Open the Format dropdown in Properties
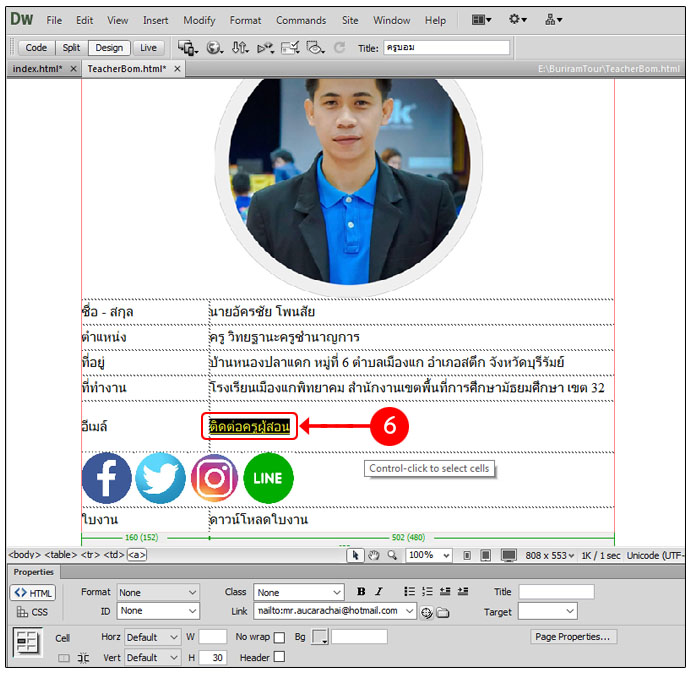Image resolution: width=691 pixels, height=676 pixels. tap(158, 592)
